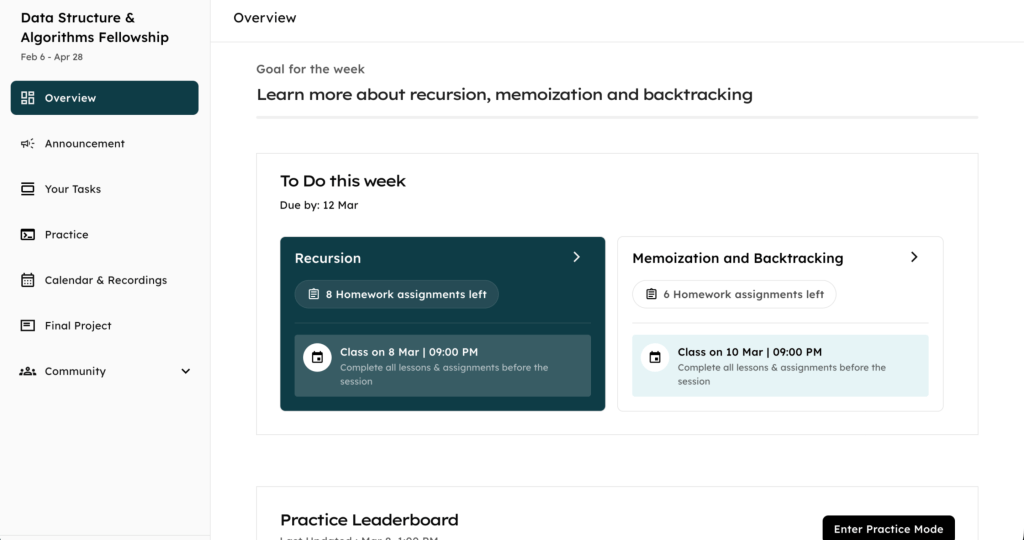The width and height of the screenshot is (1024, 540).
Task: Expand the Community menu chevron
Action: click(185, 372)
